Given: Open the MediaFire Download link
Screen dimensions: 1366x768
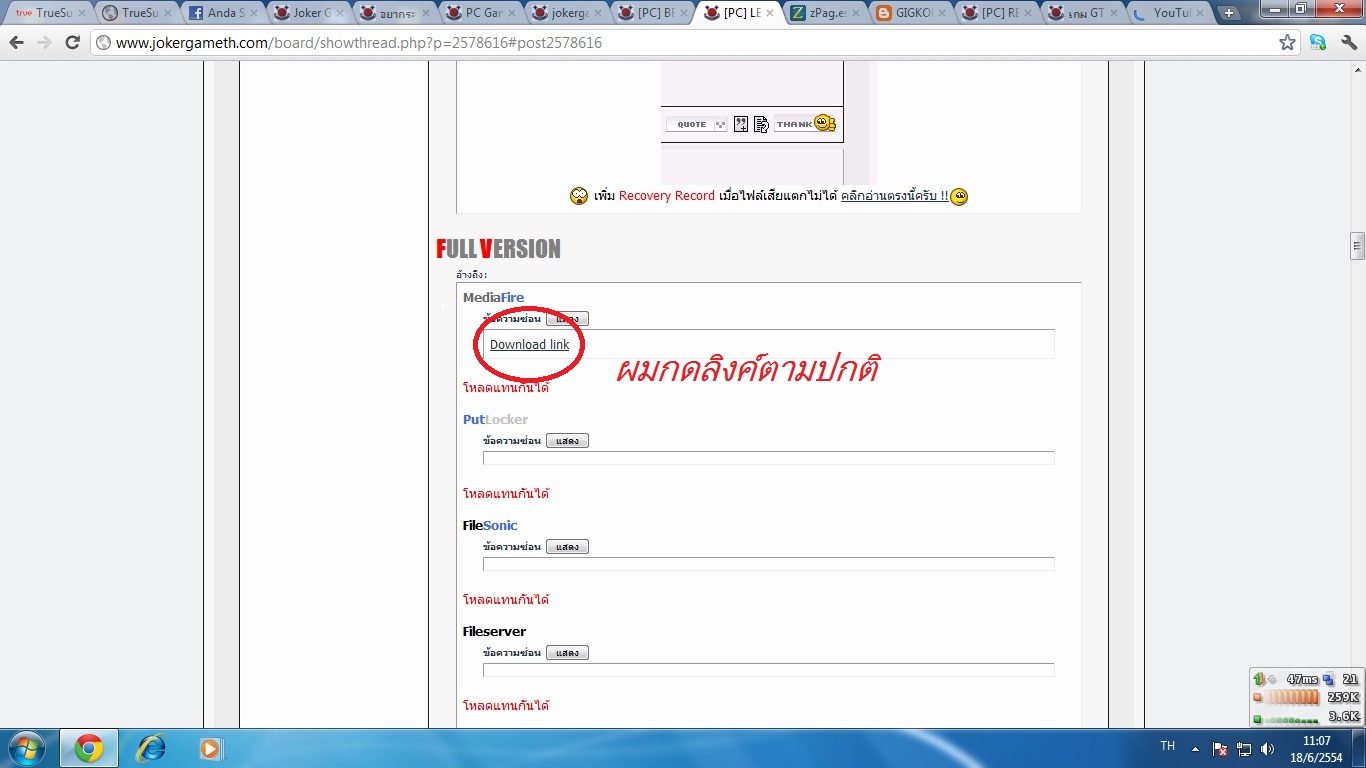Looking at the screenshot, I should click(x=529, y=344).
